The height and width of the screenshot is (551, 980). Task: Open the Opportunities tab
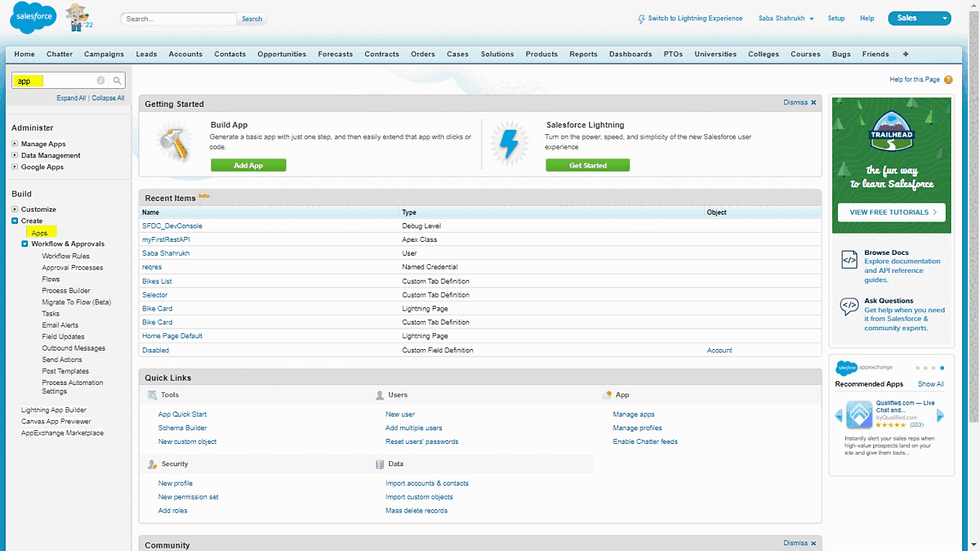point(282,54)
